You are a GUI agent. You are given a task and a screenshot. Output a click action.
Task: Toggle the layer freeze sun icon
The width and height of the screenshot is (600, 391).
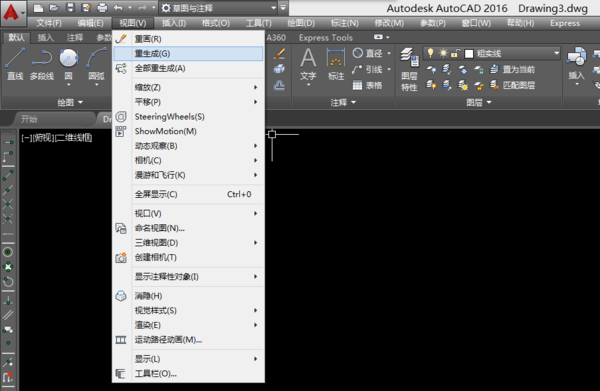[443, 53]
